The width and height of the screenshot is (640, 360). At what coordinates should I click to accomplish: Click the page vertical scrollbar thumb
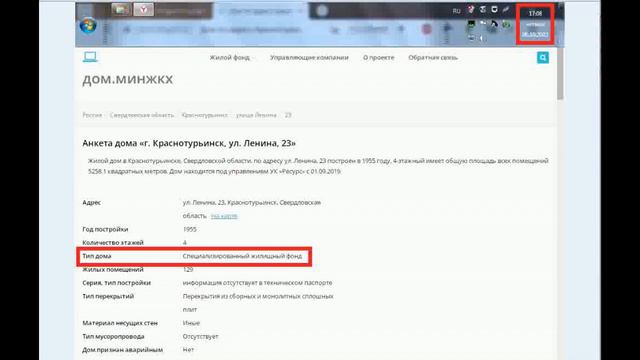[x=560, y=73]
